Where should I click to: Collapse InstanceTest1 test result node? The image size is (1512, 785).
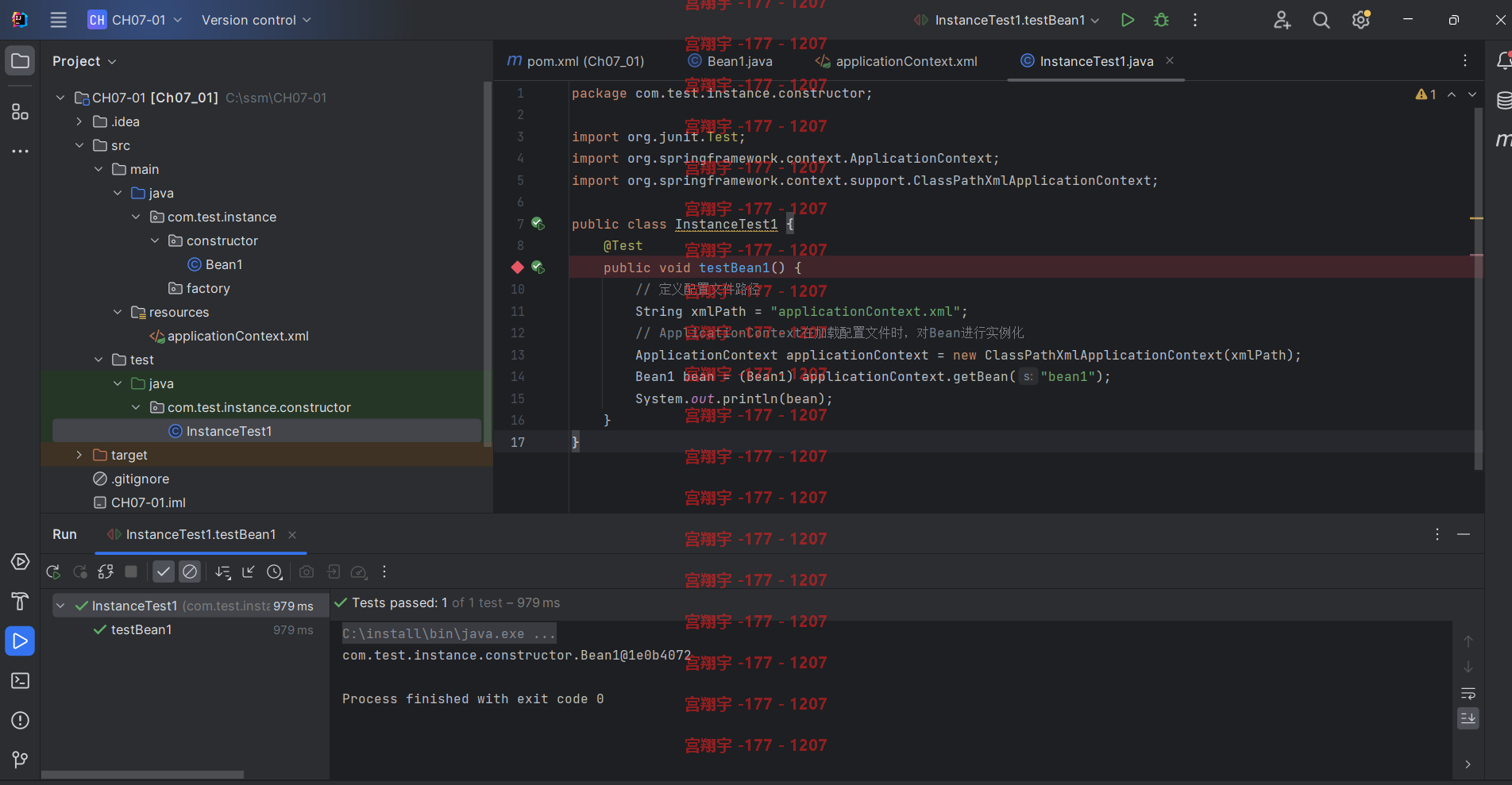click(60, 606)
